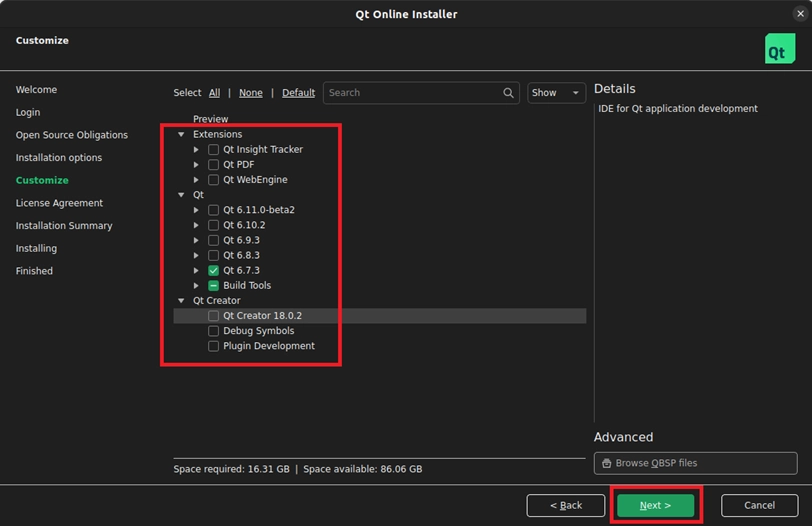This screenshot has height=526, width=812.
Task: Click Select All link
Action: coord(214,93)
